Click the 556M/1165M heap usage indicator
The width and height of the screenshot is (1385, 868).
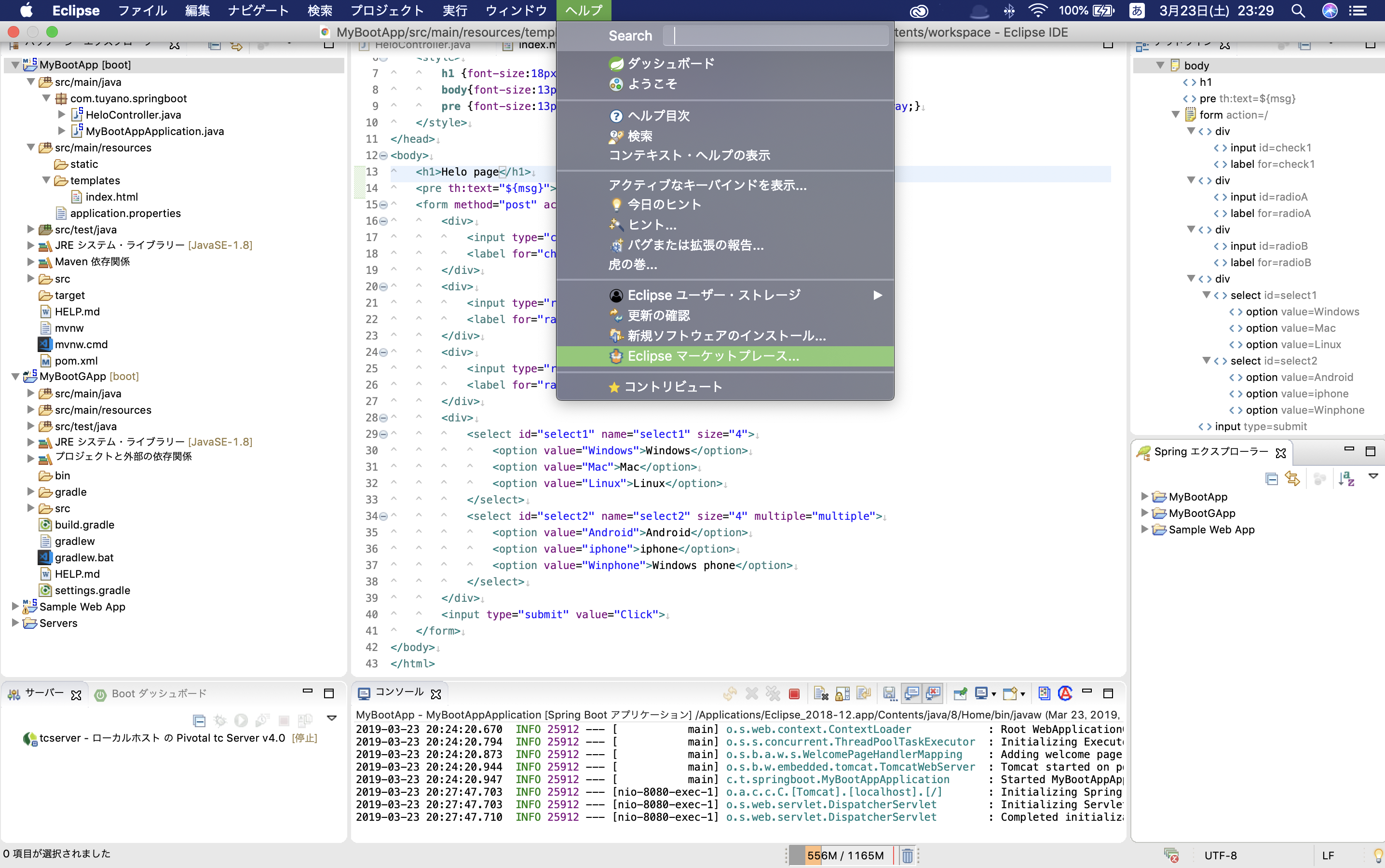[845, 855]
